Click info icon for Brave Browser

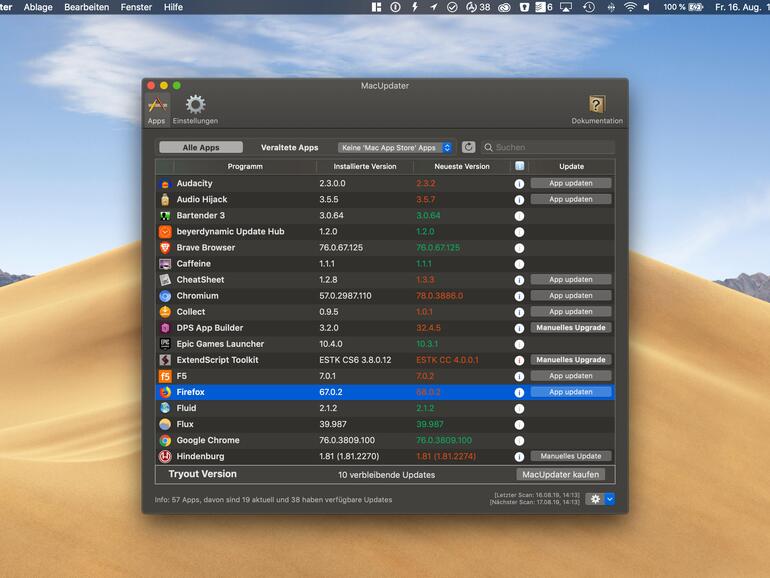click(519, 248)
